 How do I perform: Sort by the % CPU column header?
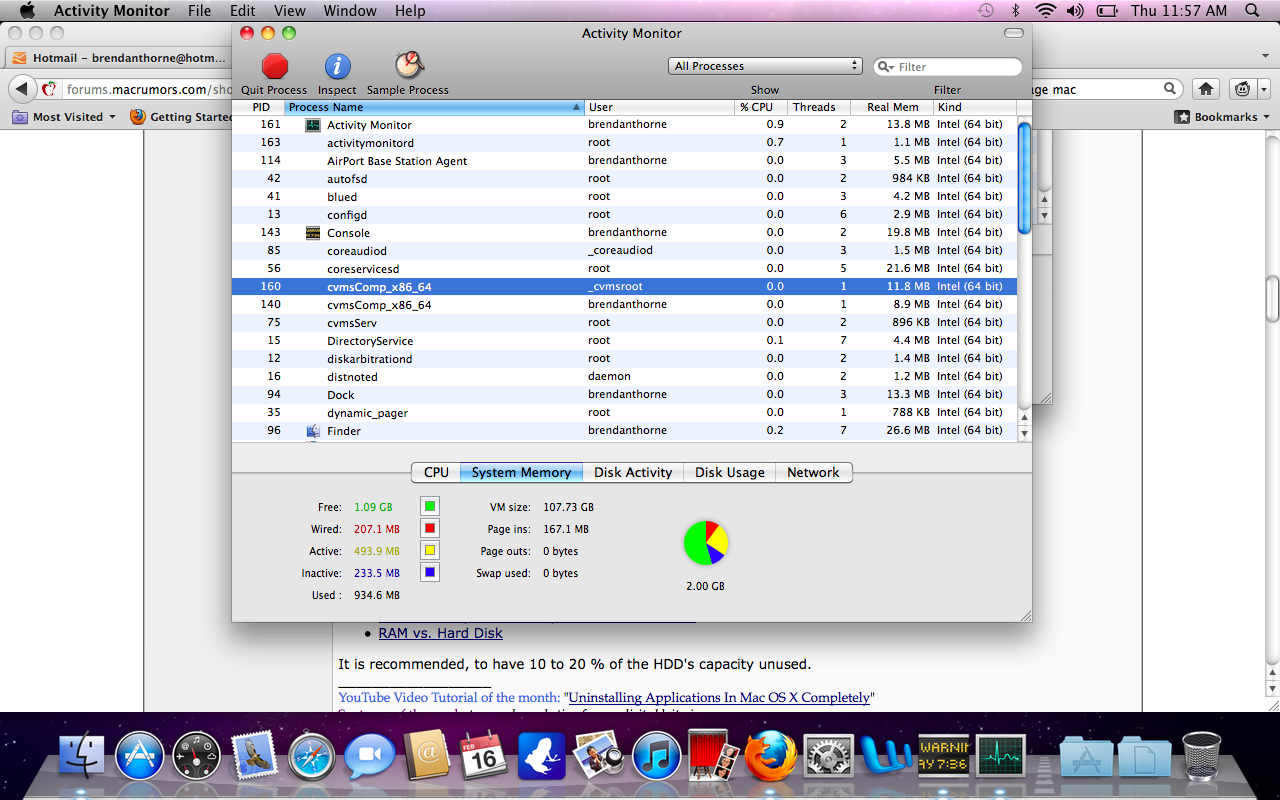coord(760,107)
